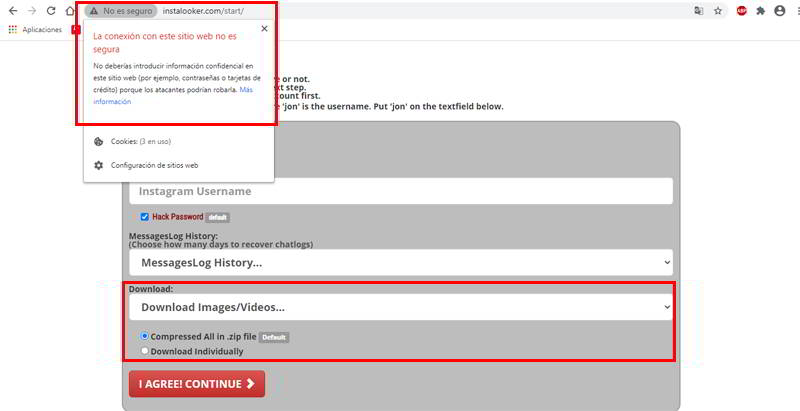Screen dimensions: 800x411
Task: Uncheck the Hack Password checkbox
Action: 145,217
